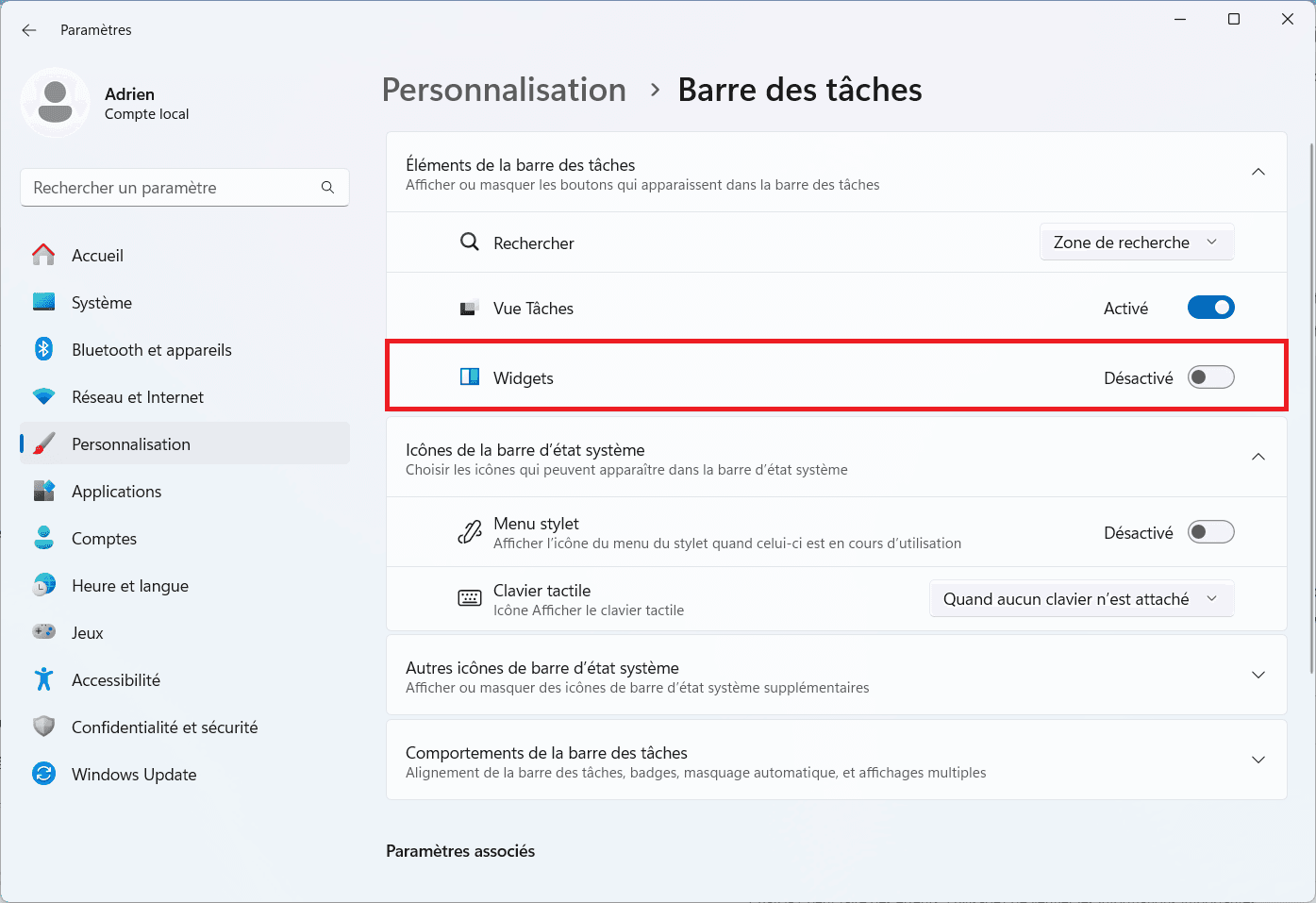Maximize the Paramètres window
The width and height of the screenshot is (1316, 903).
point(1234,19)
